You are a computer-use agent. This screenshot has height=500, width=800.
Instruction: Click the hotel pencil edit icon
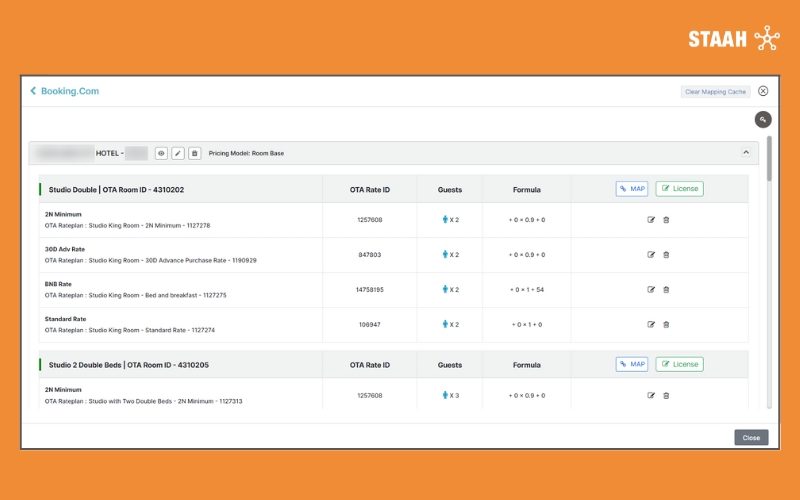[177, 153]
